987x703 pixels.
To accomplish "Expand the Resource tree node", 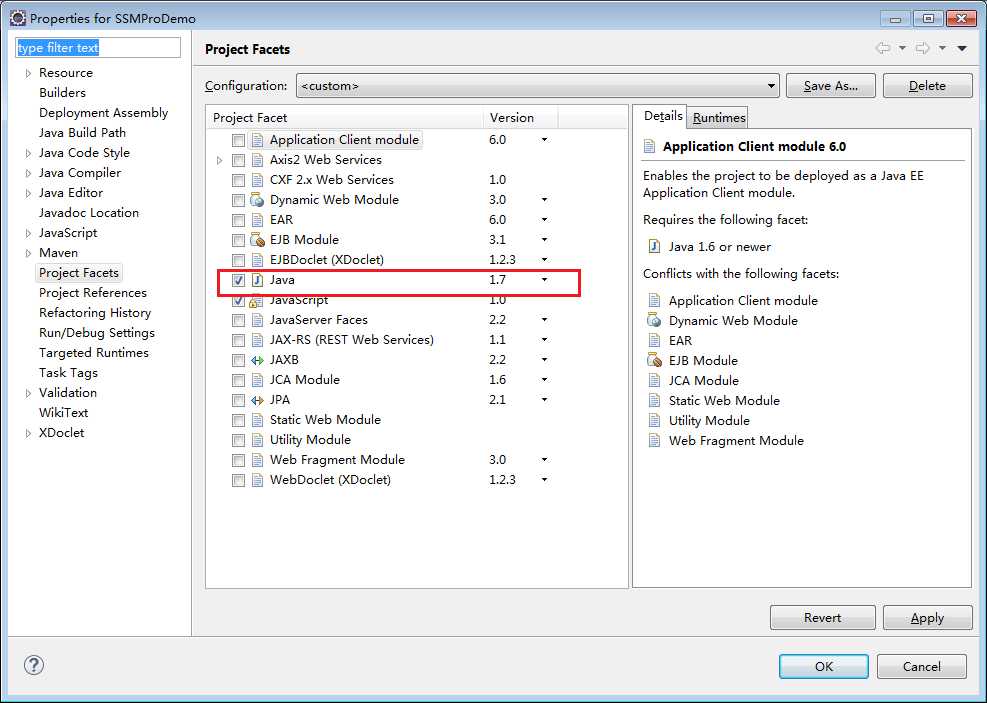I will (28, 73).
